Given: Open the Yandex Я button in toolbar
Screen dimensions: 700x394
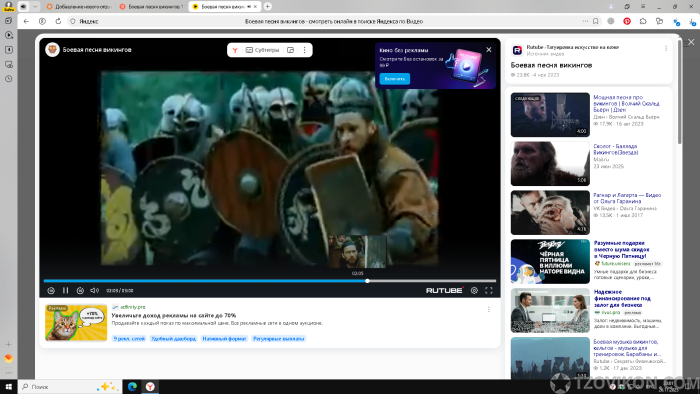Looking at the screenshot, I should (x=42, y=21).
